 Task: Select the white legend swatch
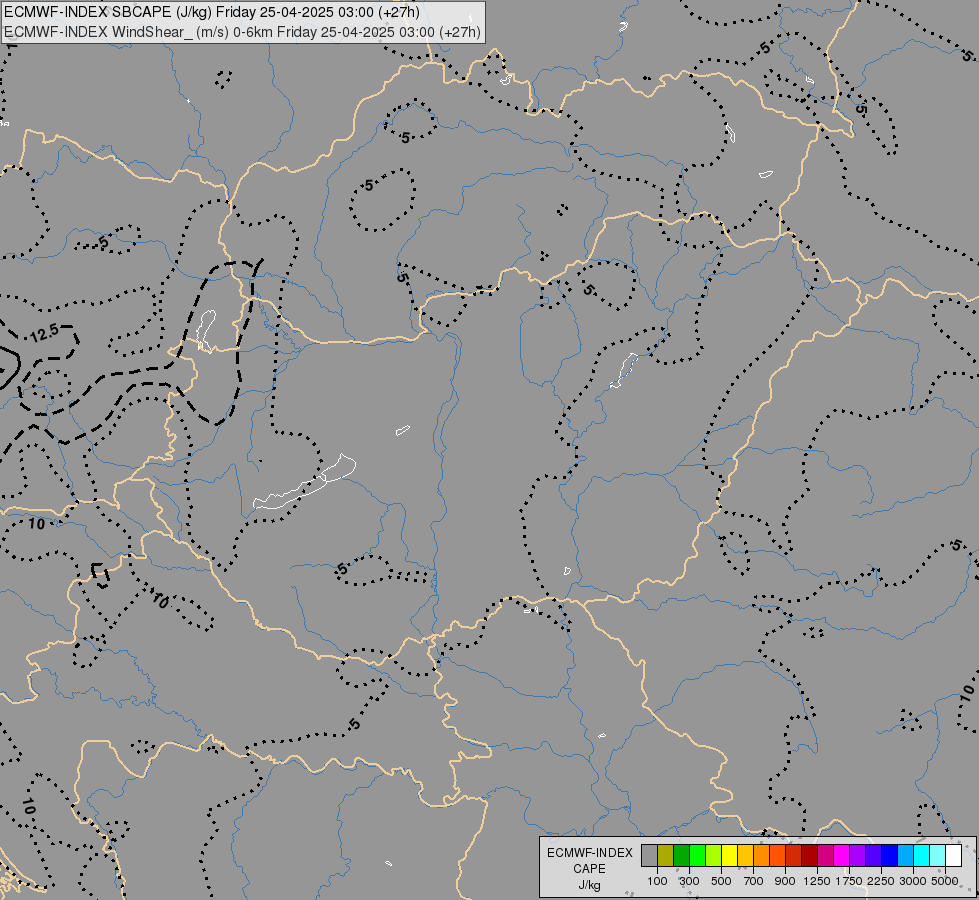[x=954, y=856]
